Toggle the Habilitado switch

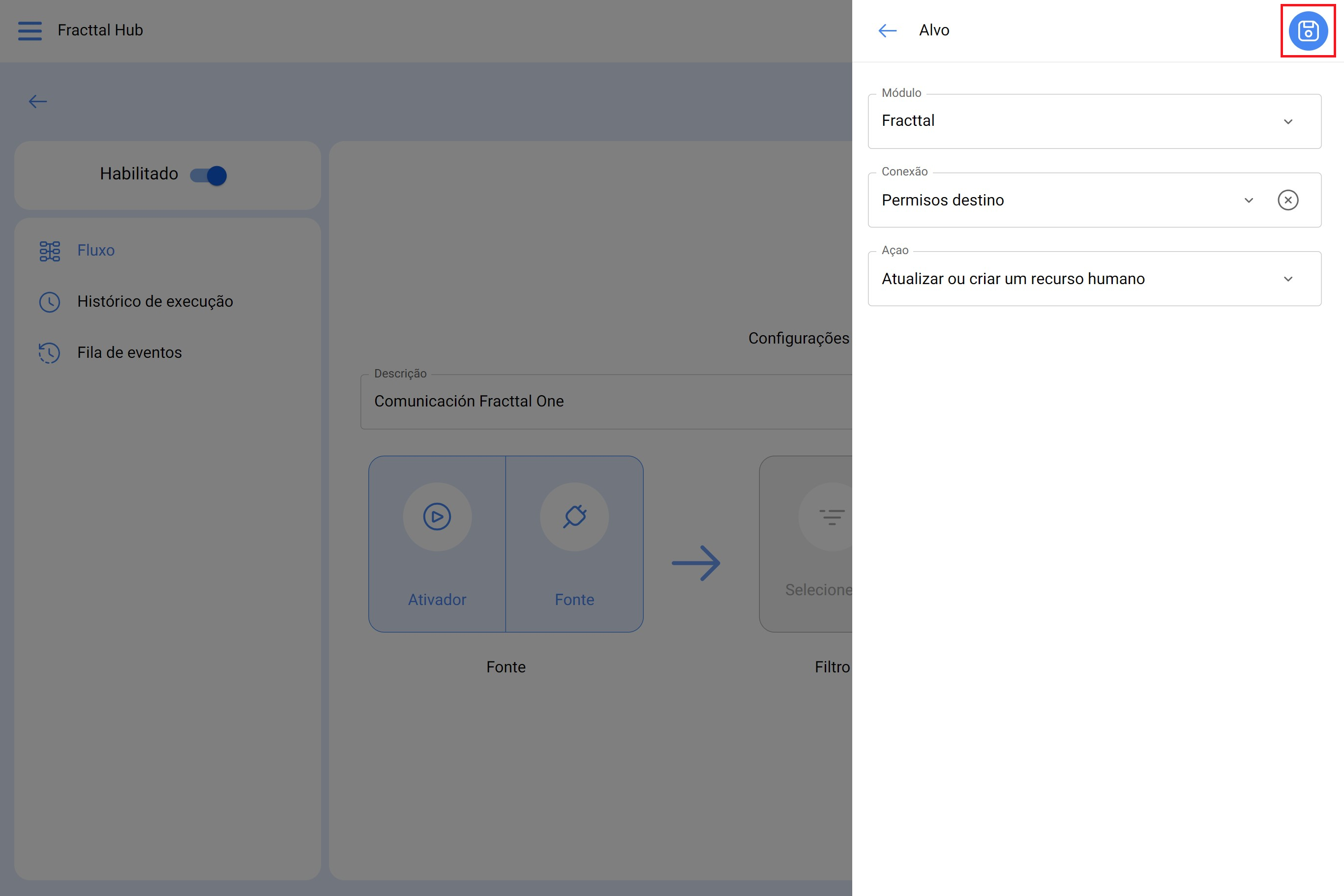209,175
